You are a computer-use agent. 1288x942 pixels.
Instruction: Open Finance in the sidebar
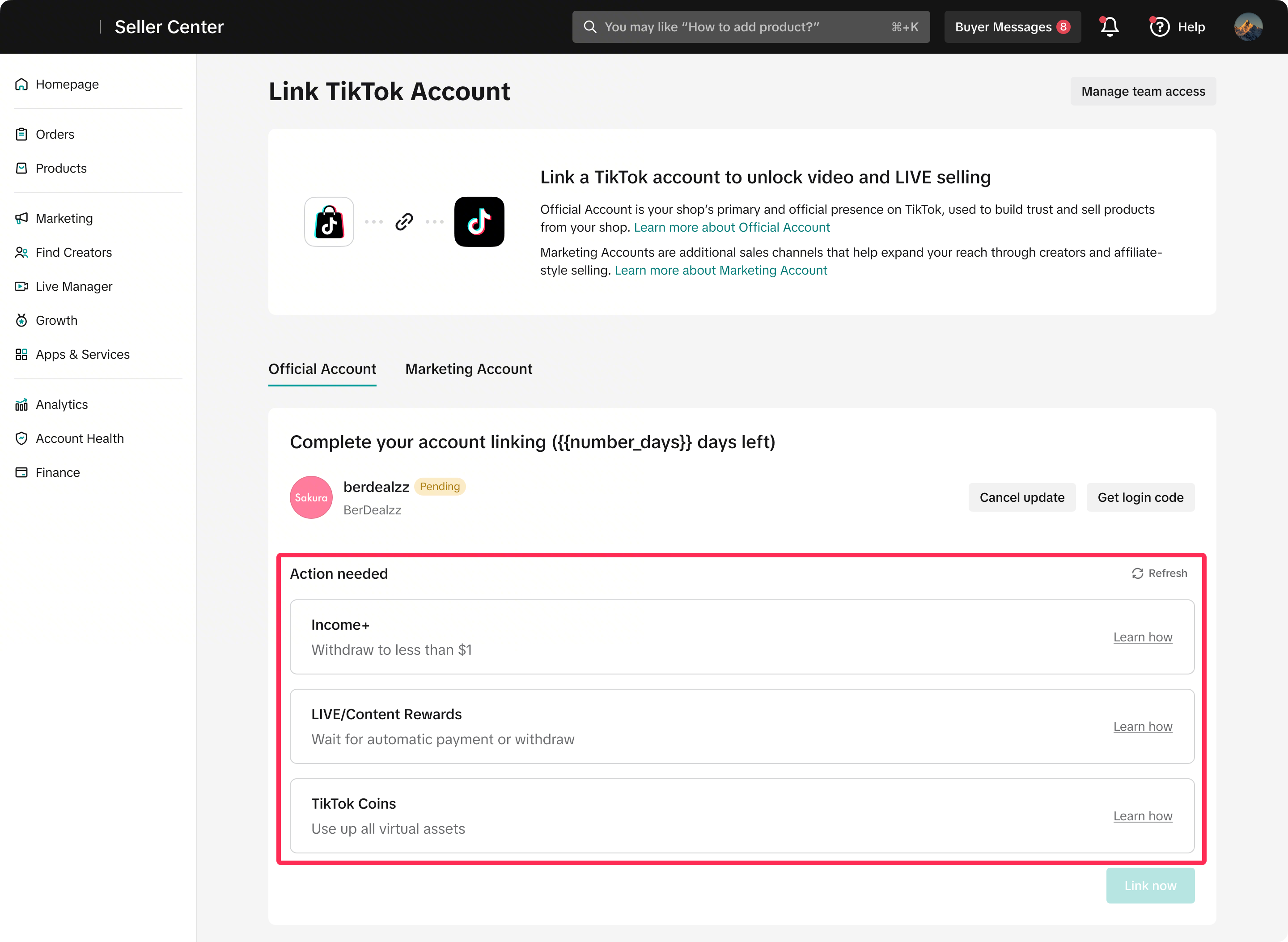click(48, 472)
